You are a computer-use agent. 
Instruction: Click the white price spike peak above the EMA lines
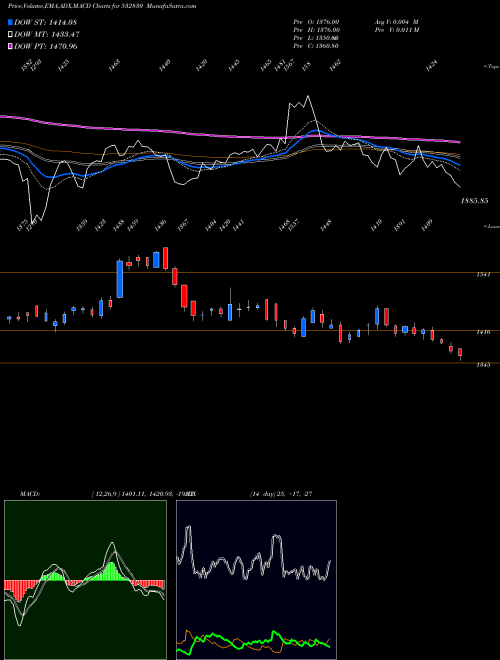coord(308,96)
